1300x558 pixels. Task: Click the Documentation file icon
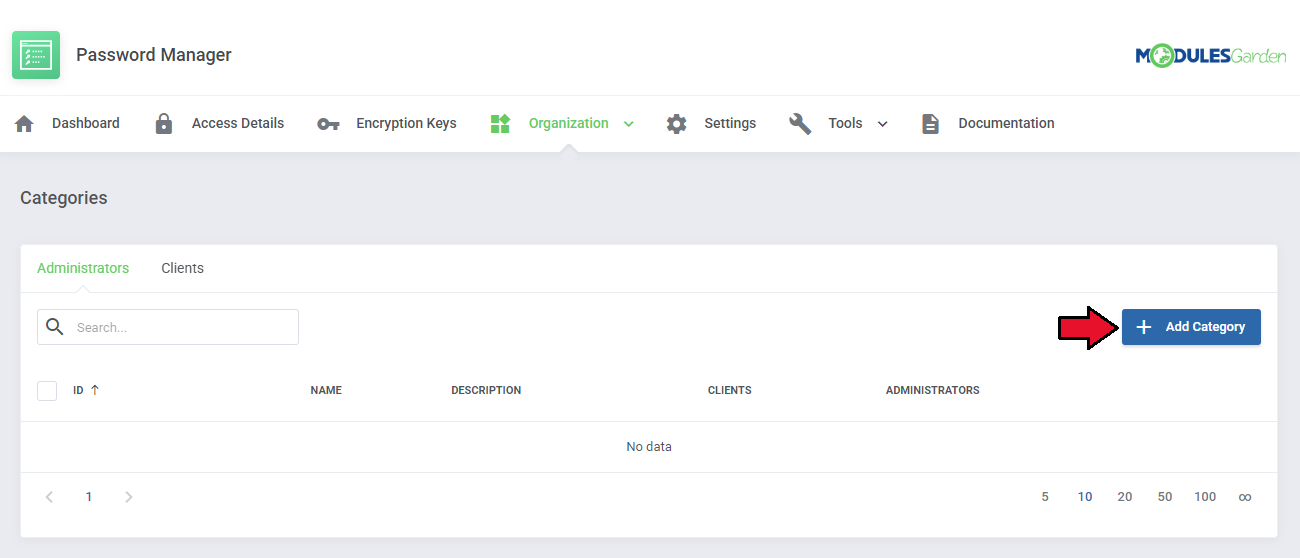930,124
